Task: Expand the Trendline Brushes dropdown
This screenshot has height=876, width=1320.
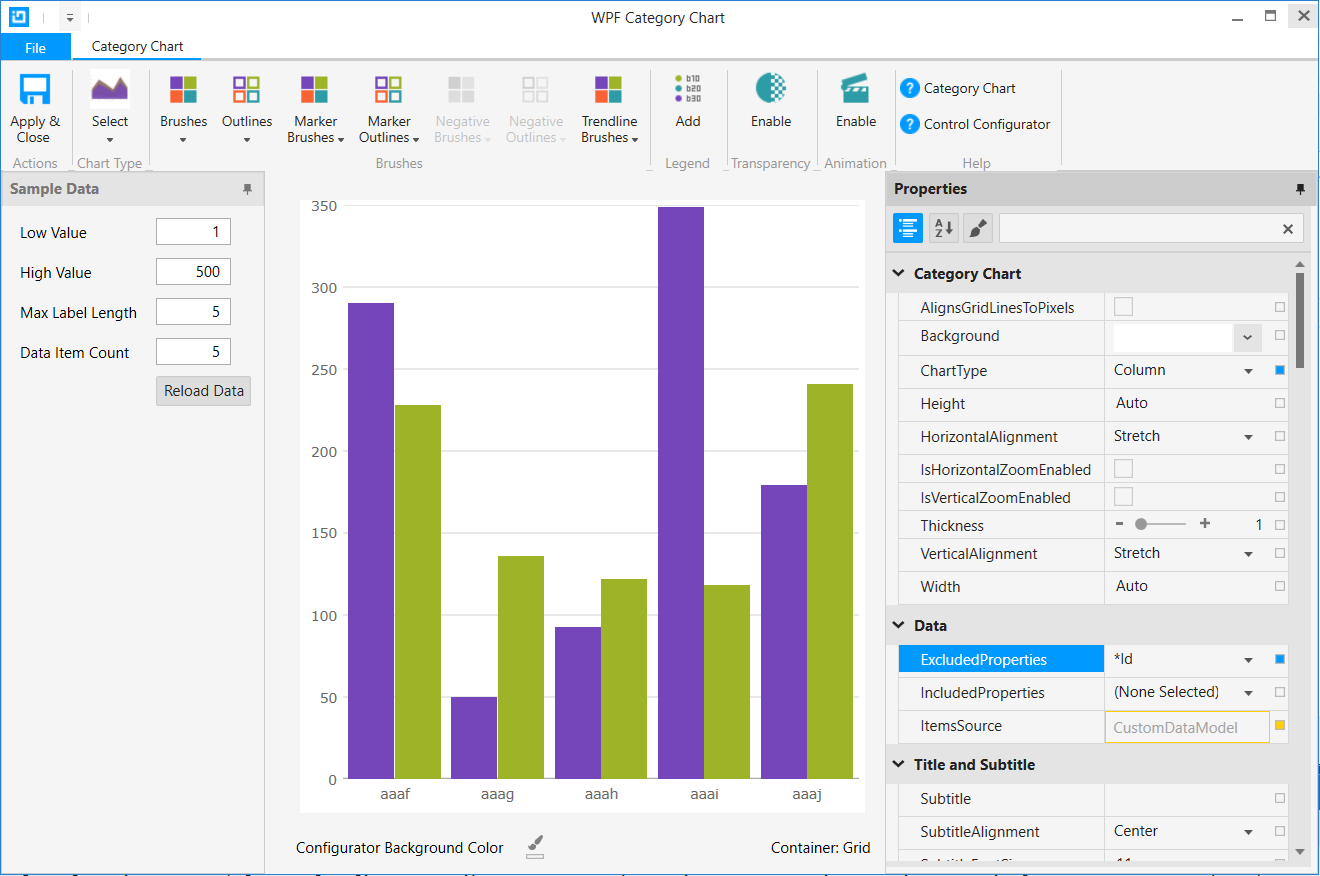Action: [609, 138]
